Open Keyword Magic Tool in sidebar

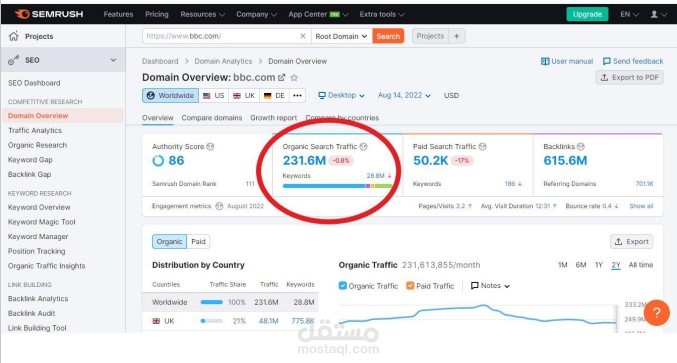[41, 222]
